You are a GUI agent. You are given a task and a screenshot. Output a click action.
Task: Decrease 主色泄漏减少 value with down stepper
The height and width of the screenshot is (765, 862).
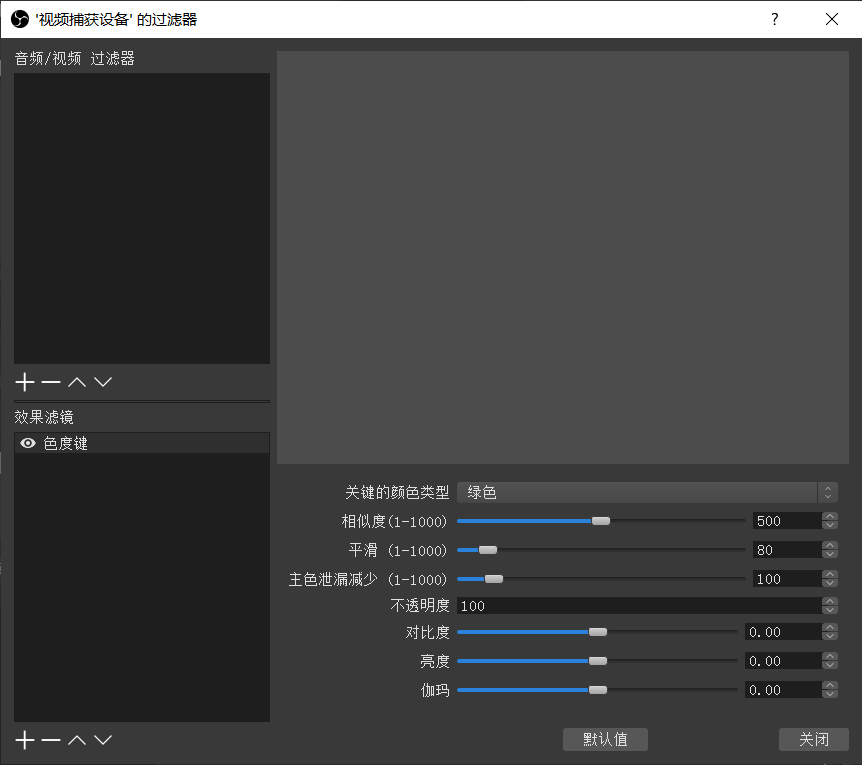pyautogui.click(x=830, y=583)
